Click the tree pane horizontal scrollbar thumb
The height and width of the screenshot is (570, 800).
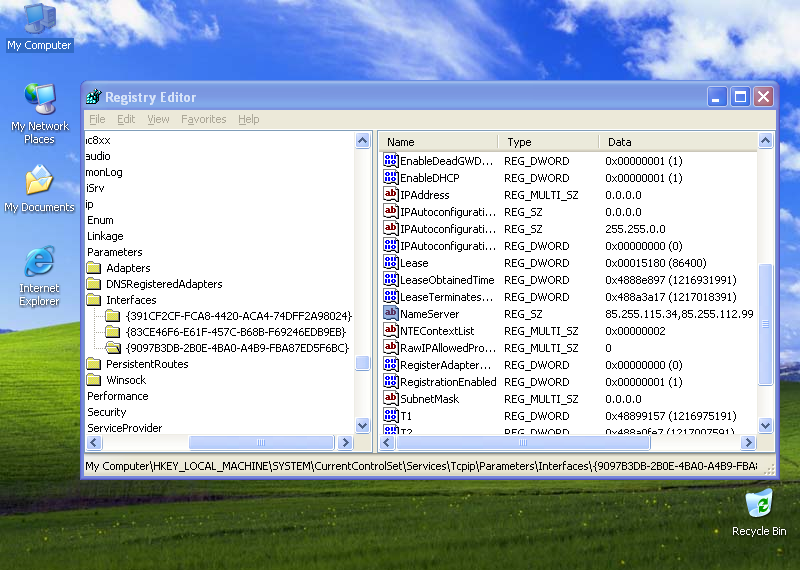pos(261,442)
